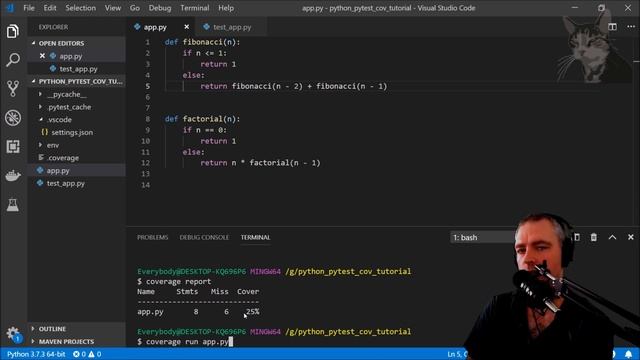
Task: Open the editor more actions ellipsis
Action: pyautogui.click(x=631, y=27)
